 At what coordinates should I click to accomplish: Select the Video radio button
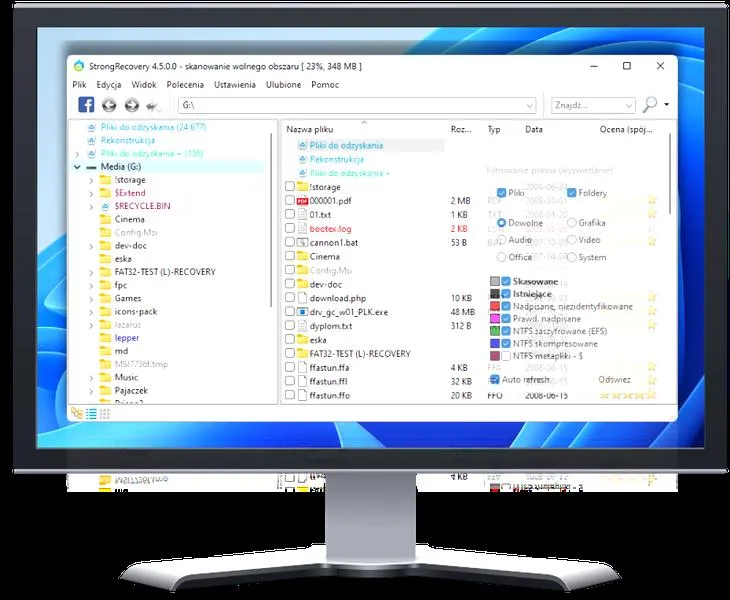coord(572,240)
